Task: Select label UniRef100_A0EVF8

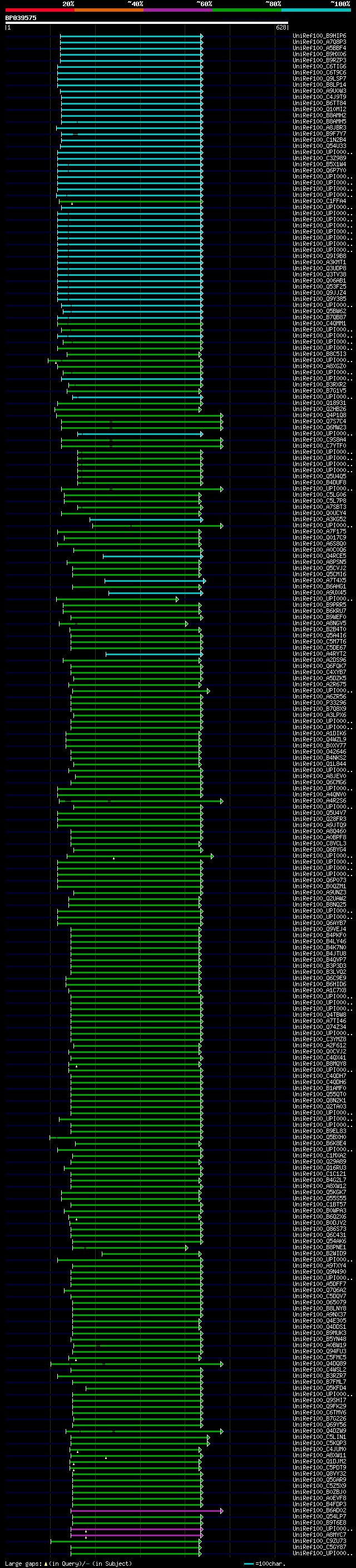Action: click(x=319, y=1498)
